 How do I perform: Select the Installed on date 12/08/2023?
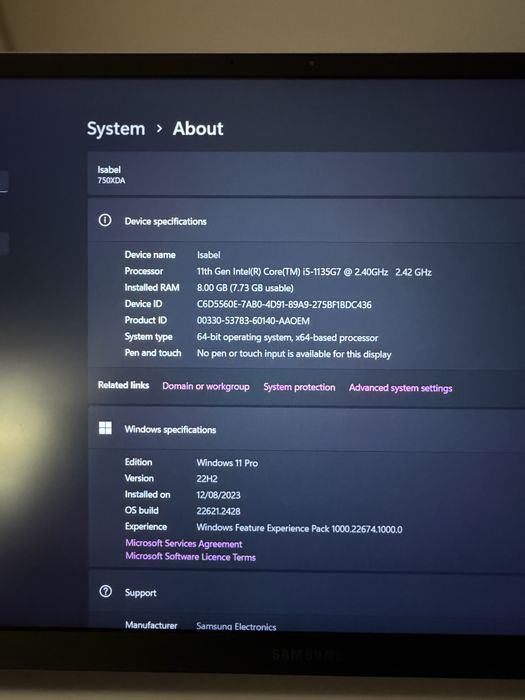218,495
